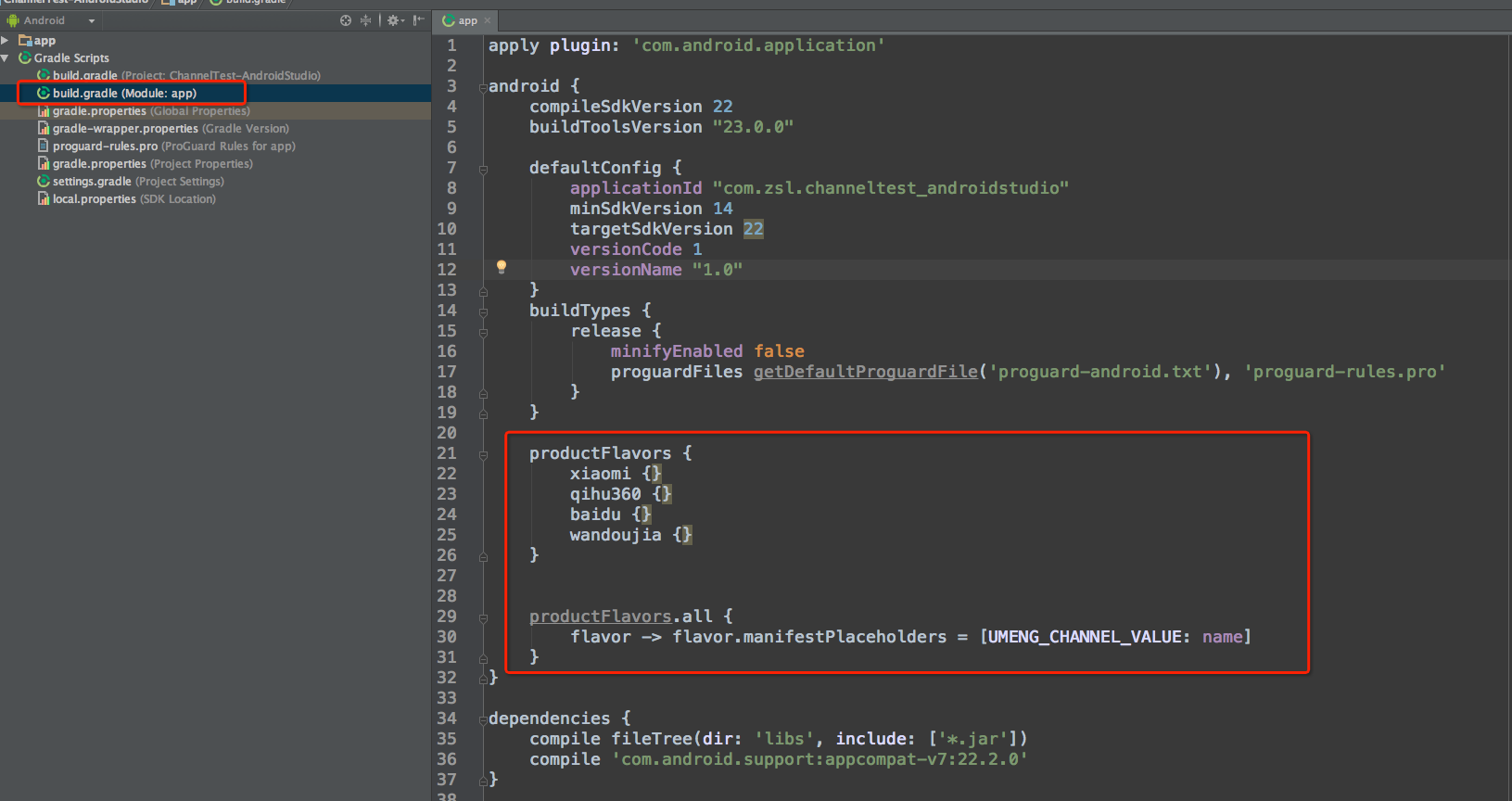Click the qihu360 flavor entry
1512x801 pixels.
[x=621, y=494]
